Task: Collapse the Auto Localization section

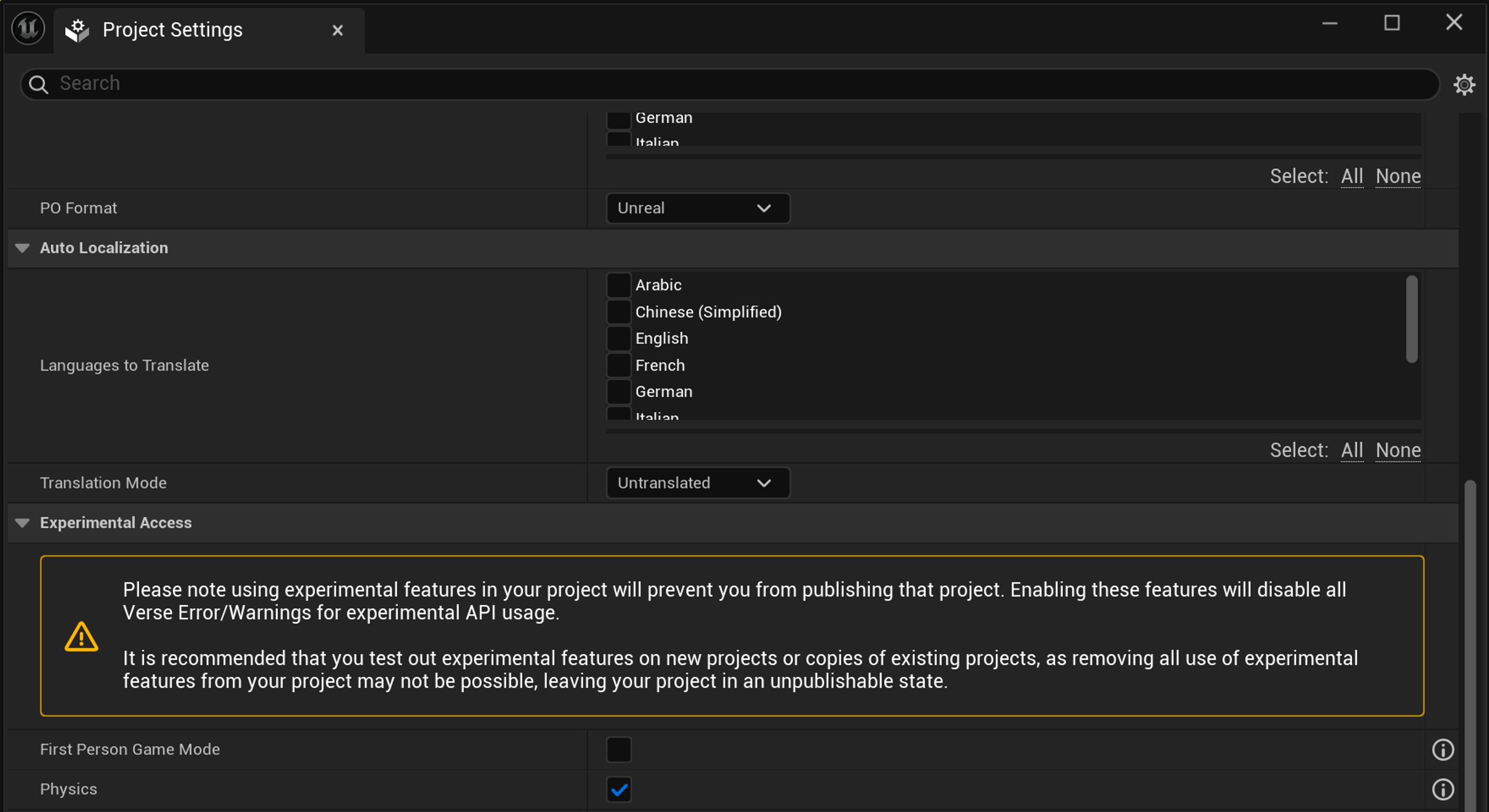Action: [x=22, y=248]
